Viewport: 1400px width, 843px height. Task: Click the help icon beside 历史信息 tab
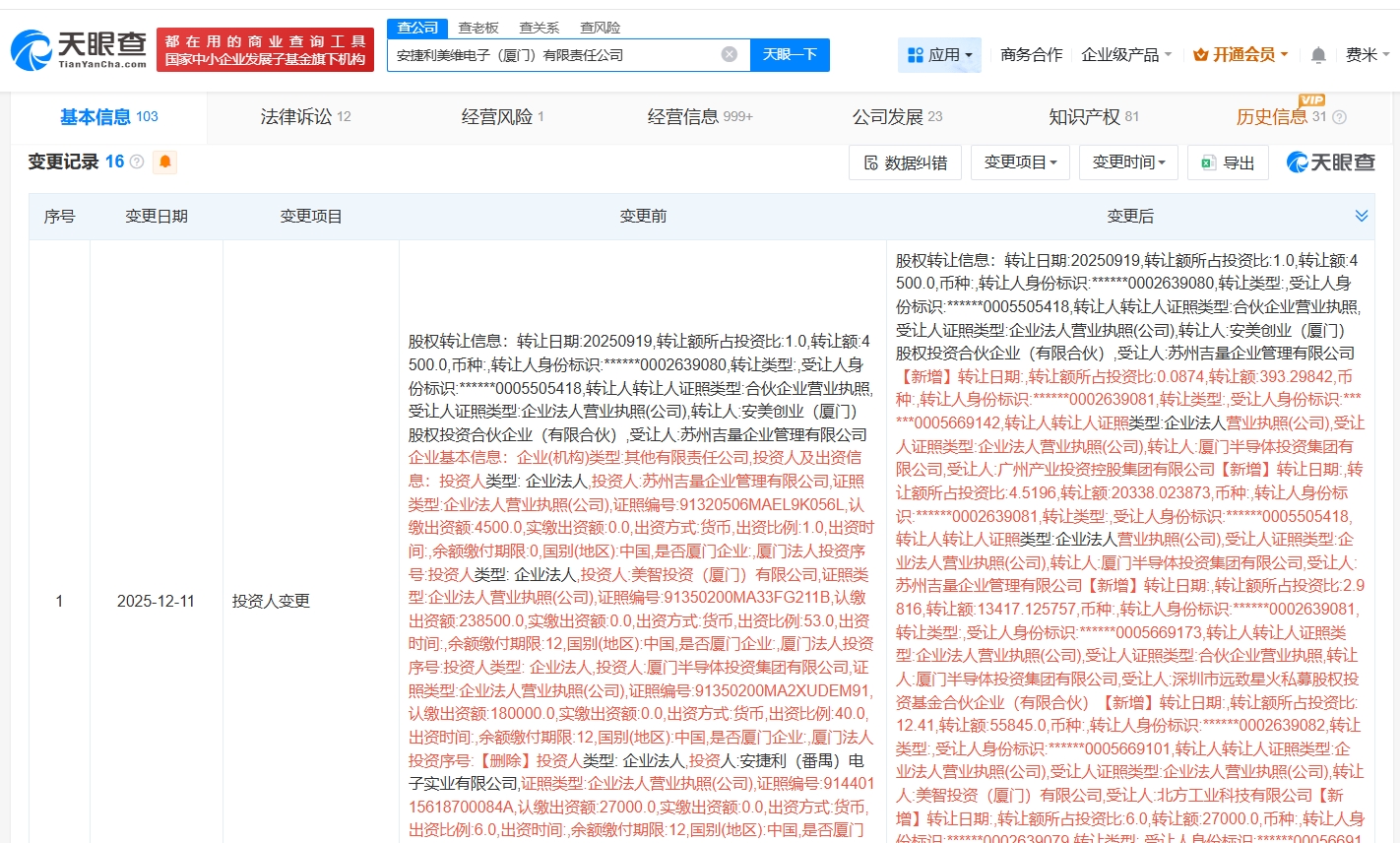(x=1339, y=117)
